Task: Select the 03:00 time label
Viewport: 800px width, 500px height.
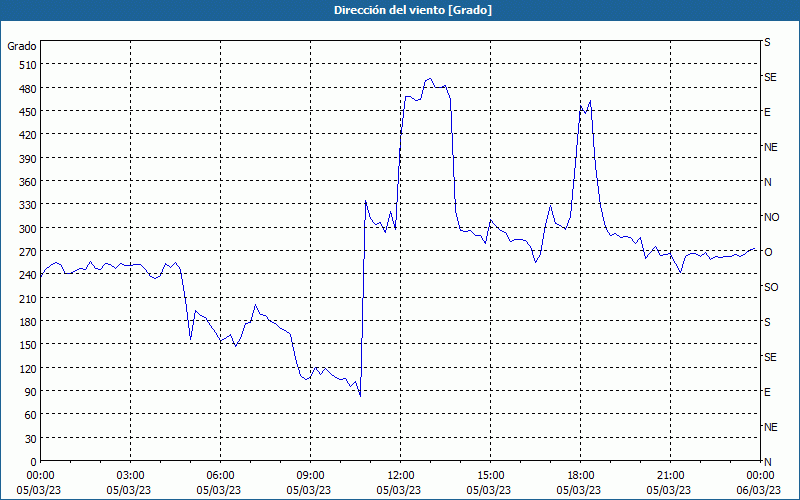Action: pyautogui.click(x=130, y=476)
